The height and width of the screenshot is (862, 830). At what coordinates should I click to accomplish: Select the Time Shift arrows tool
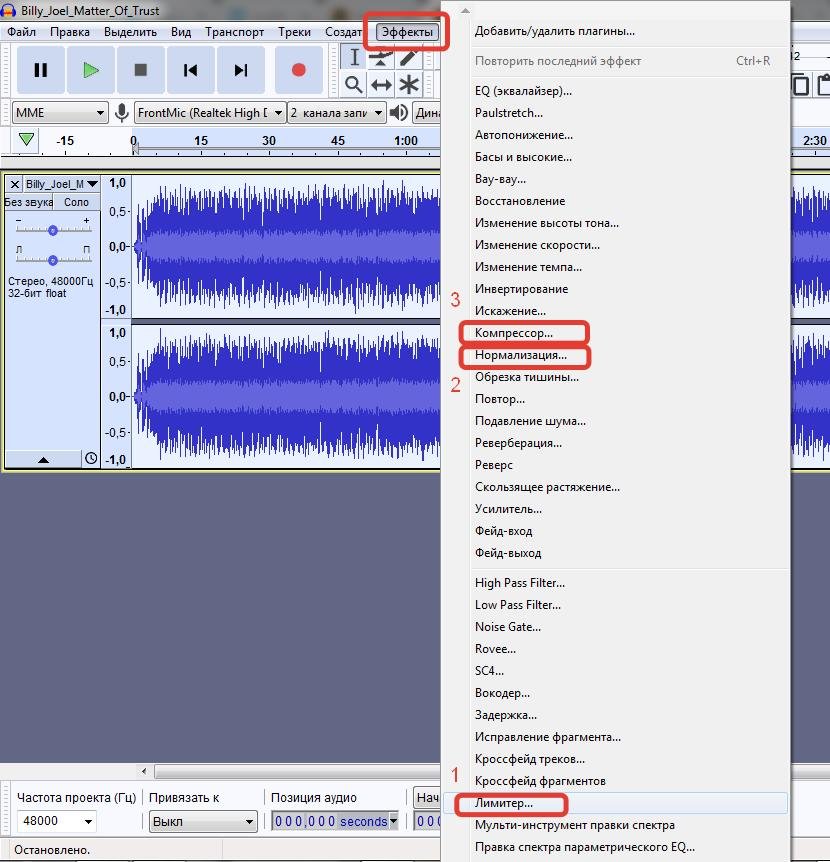381,84
